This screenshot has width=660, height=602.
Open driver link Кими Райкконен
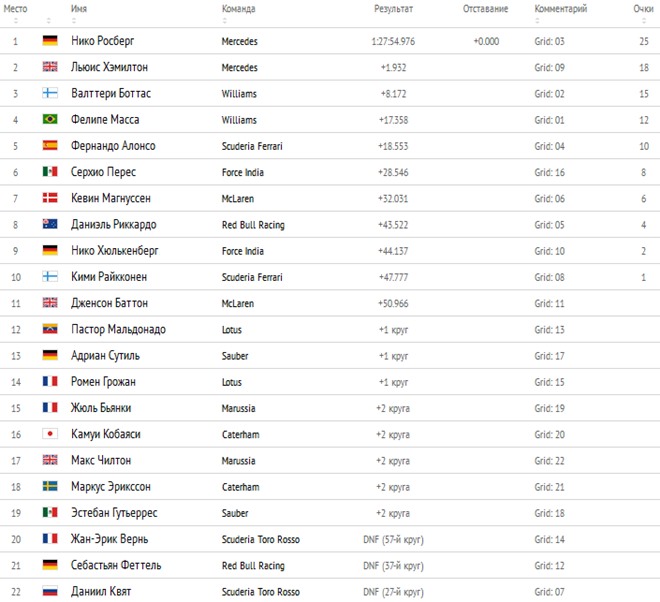tap(109, 277)
